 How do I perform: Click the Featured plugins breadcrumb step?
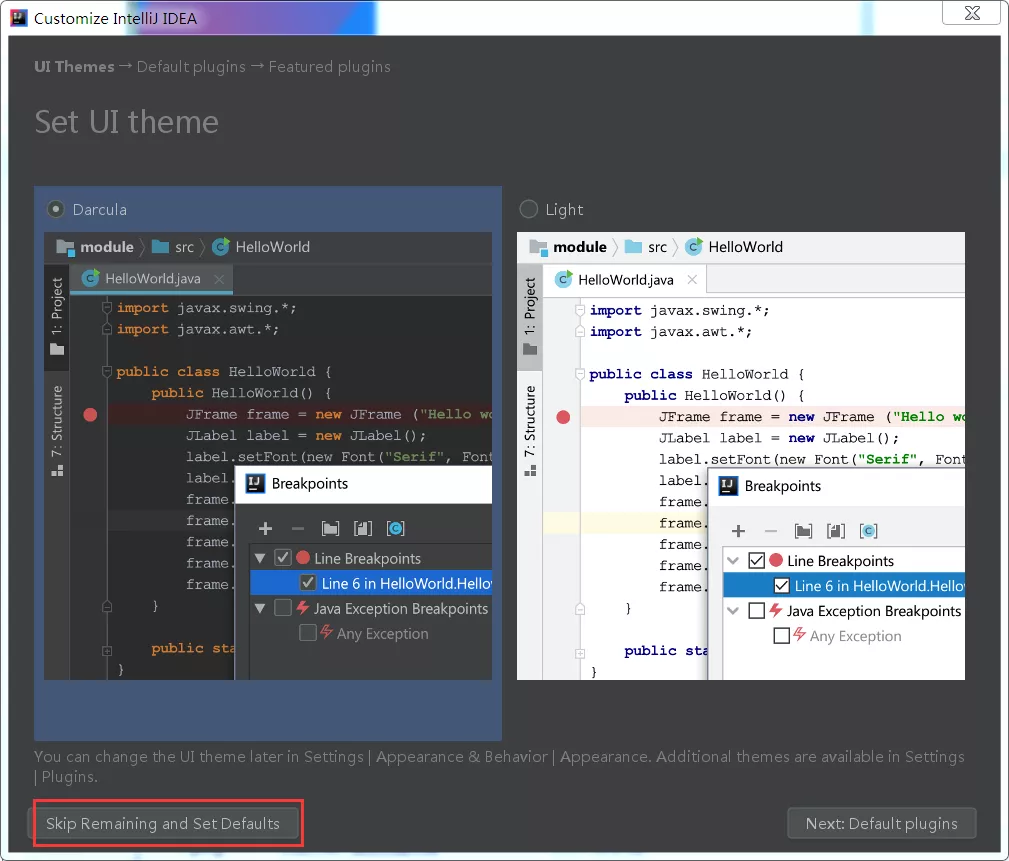(x=329, y=67)
